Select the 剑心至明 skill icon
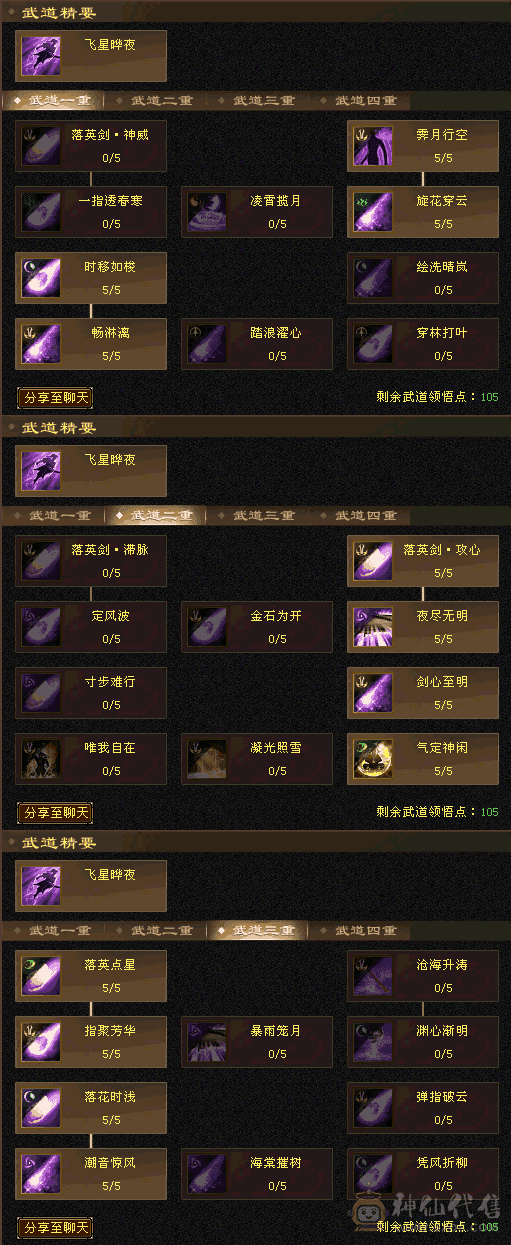Image resolution: width=511 pixels, height=1245 pixels. point(372,694)
